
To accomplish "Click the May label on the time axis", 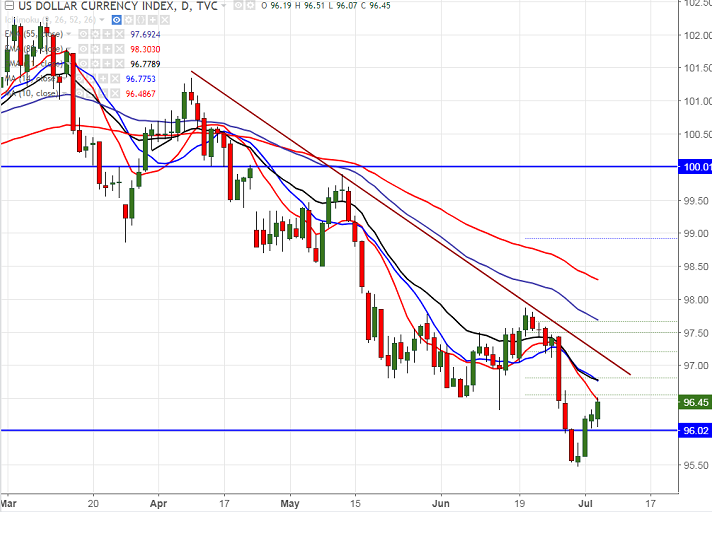I will 290,503.
